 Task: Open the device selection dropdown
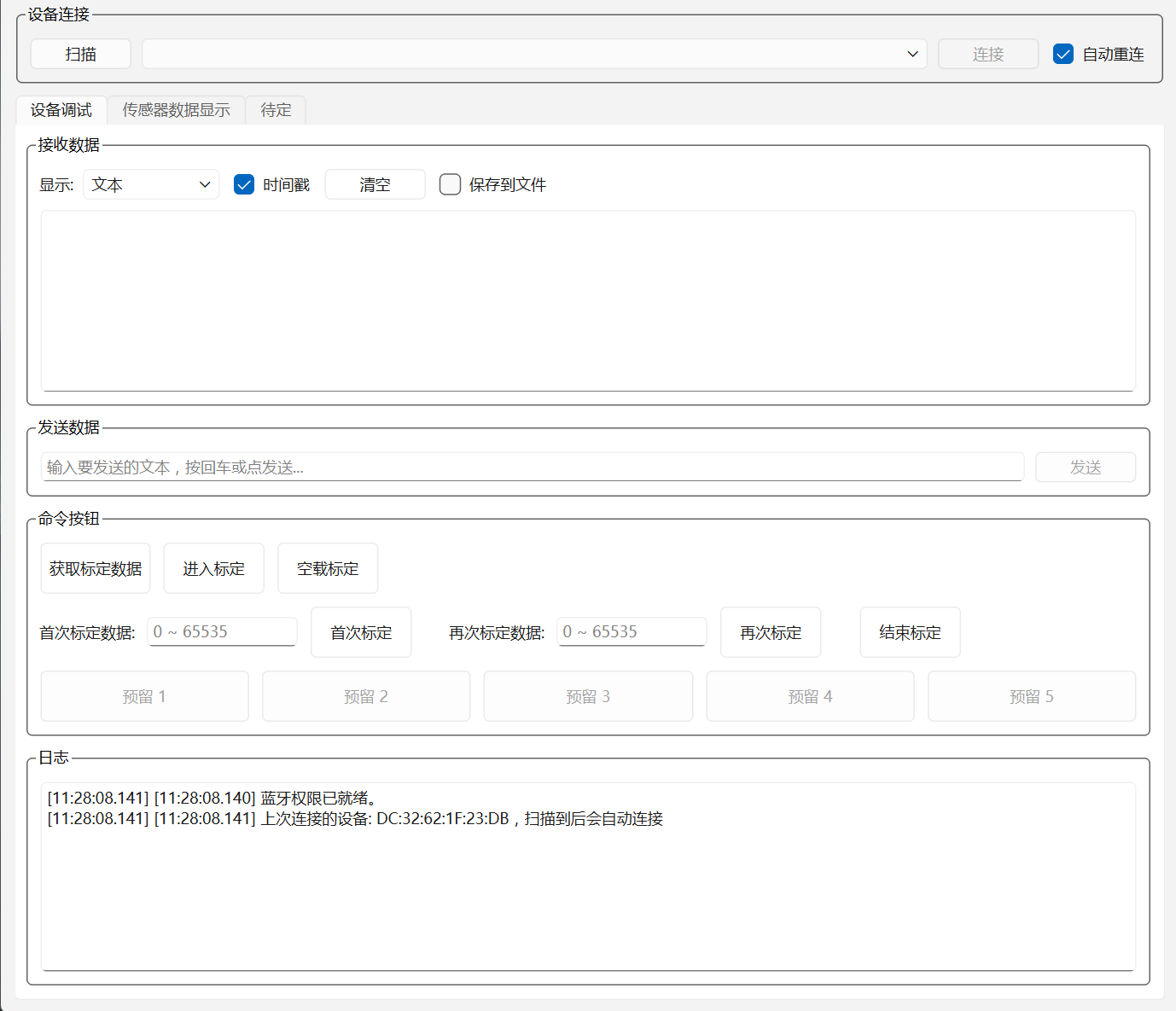pos(534,54)
